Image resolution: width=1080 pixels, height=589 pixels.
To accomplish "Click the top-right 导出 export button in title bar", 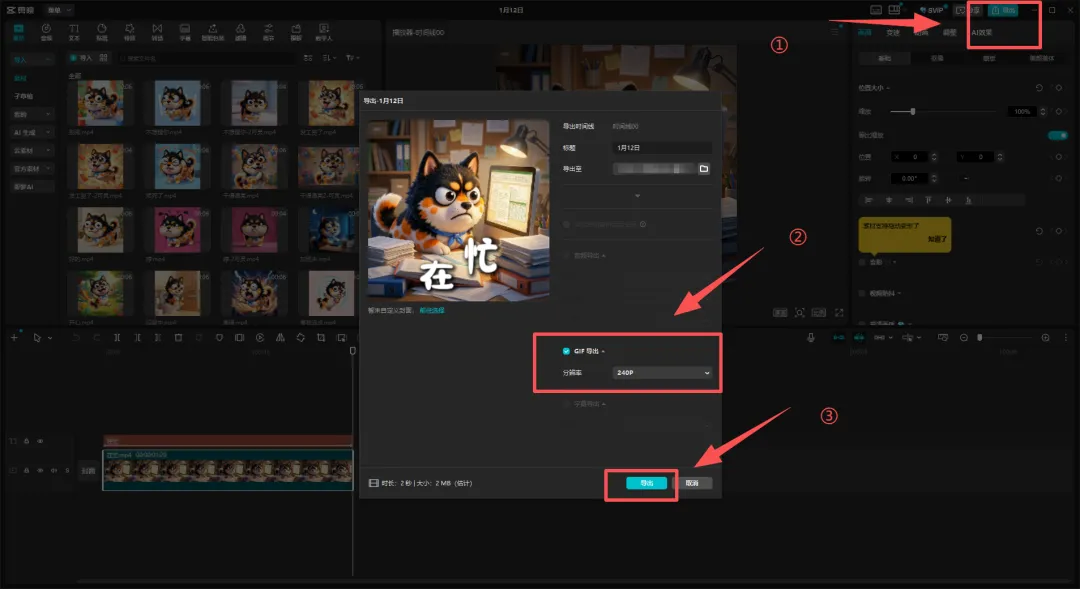I will click(x=1004, y=10).
